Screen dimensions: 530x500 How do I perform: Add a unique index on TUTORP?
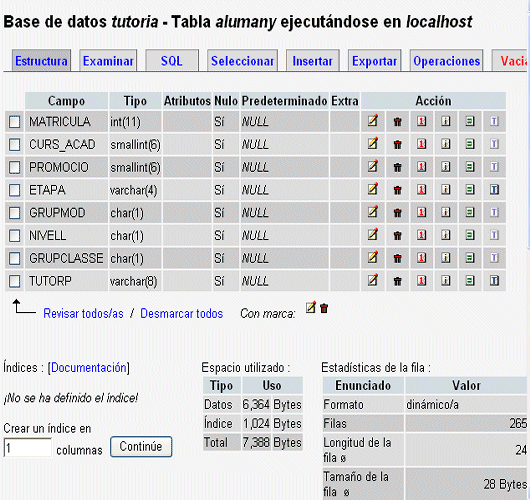(470, 281)
